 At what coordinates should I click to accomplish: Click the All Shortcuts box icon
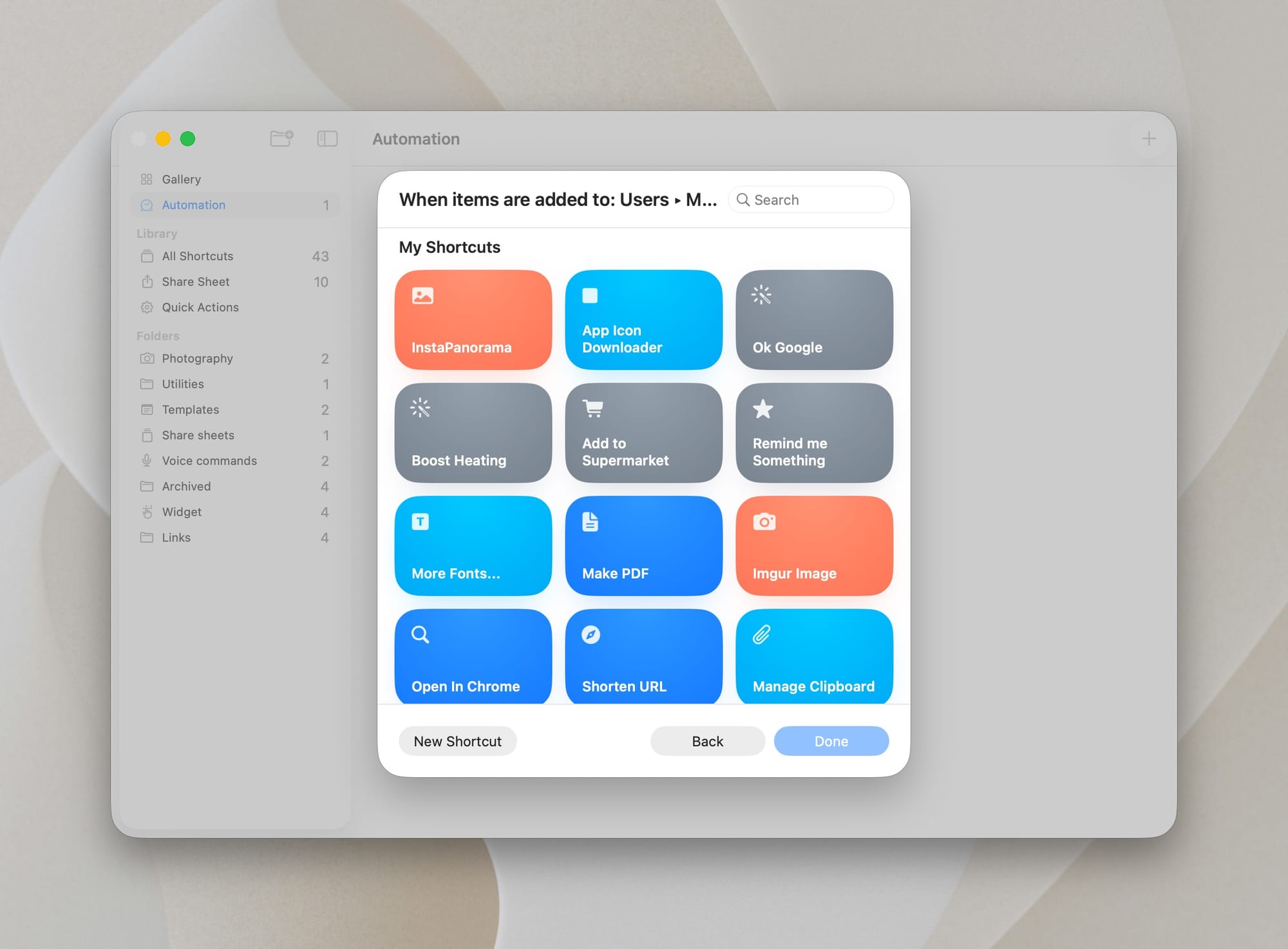[146, 256]
